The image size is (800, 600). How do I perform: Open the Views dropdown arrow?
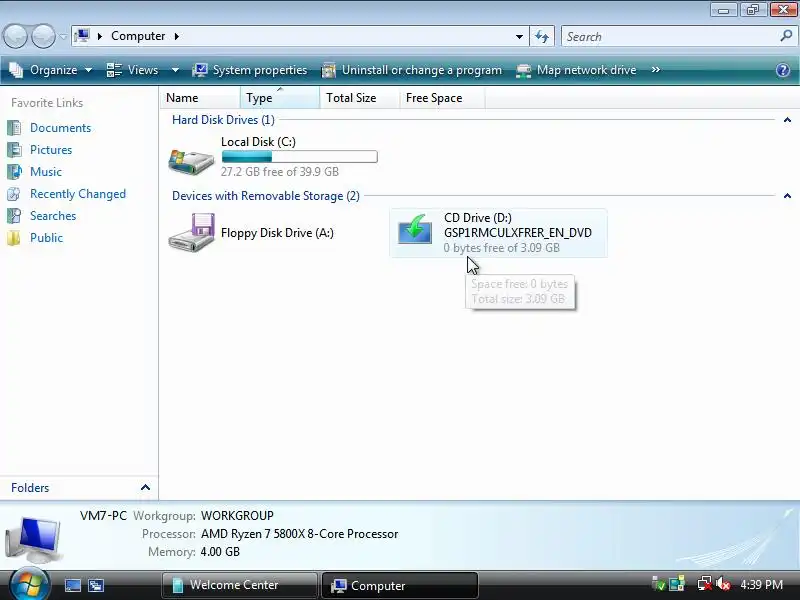point(175,70)
